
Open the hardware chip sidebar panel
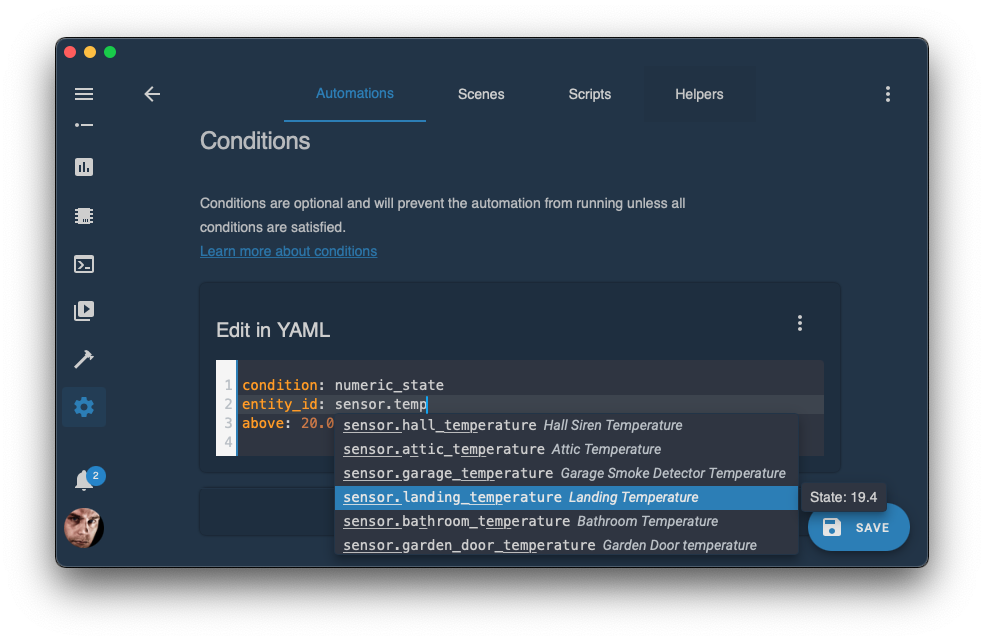pyautogui.click(x=84, y=215)
